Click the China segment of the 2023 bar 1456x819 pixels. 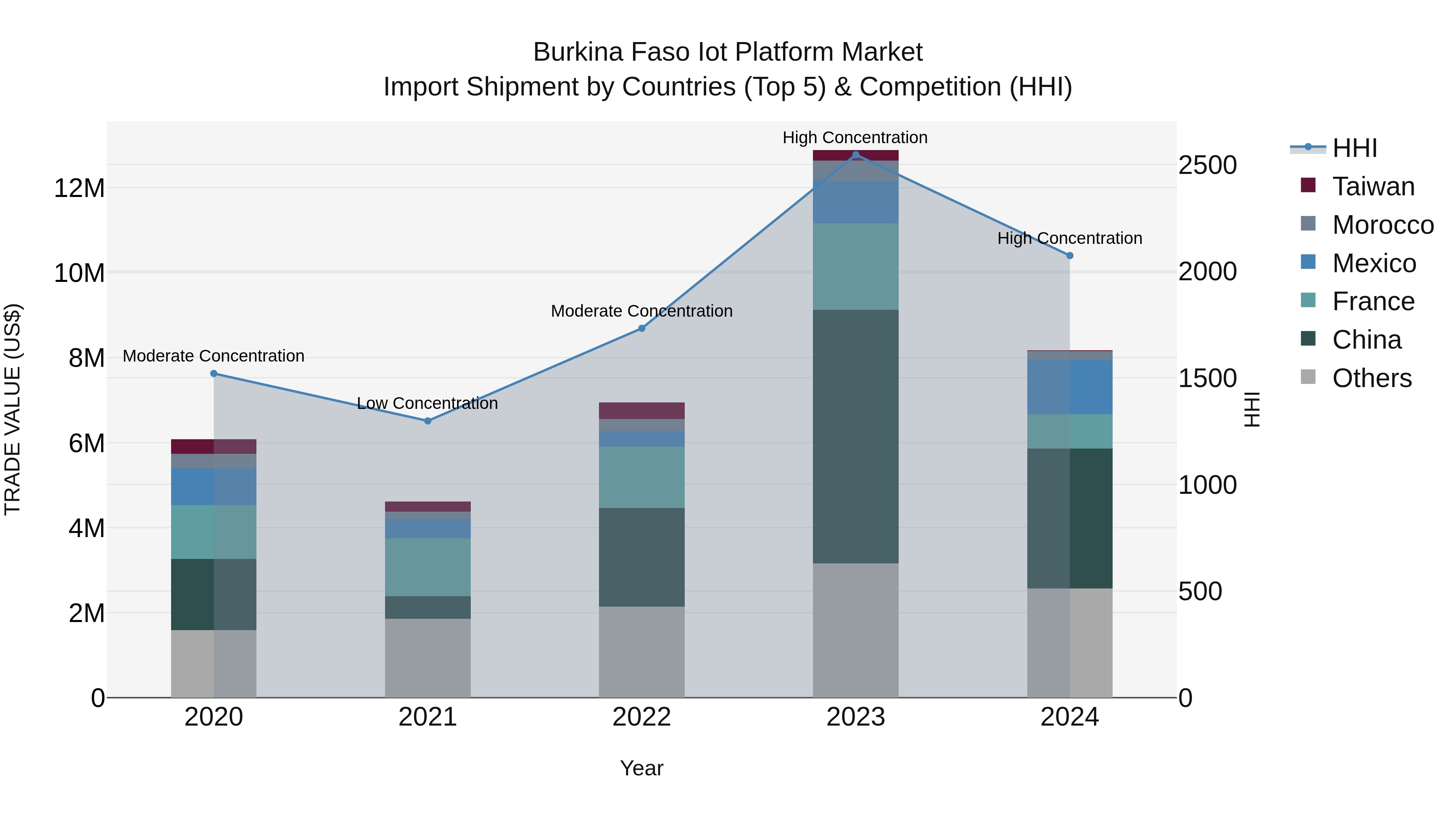tap(856, 436)
